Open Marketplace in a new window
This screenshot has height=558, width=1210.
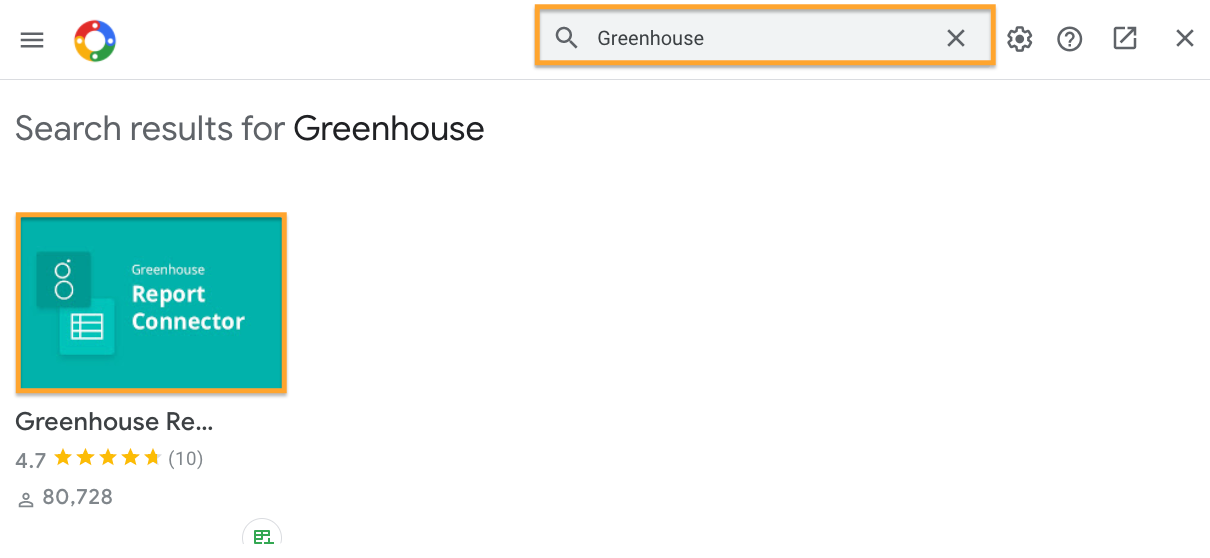[1125, 38]
